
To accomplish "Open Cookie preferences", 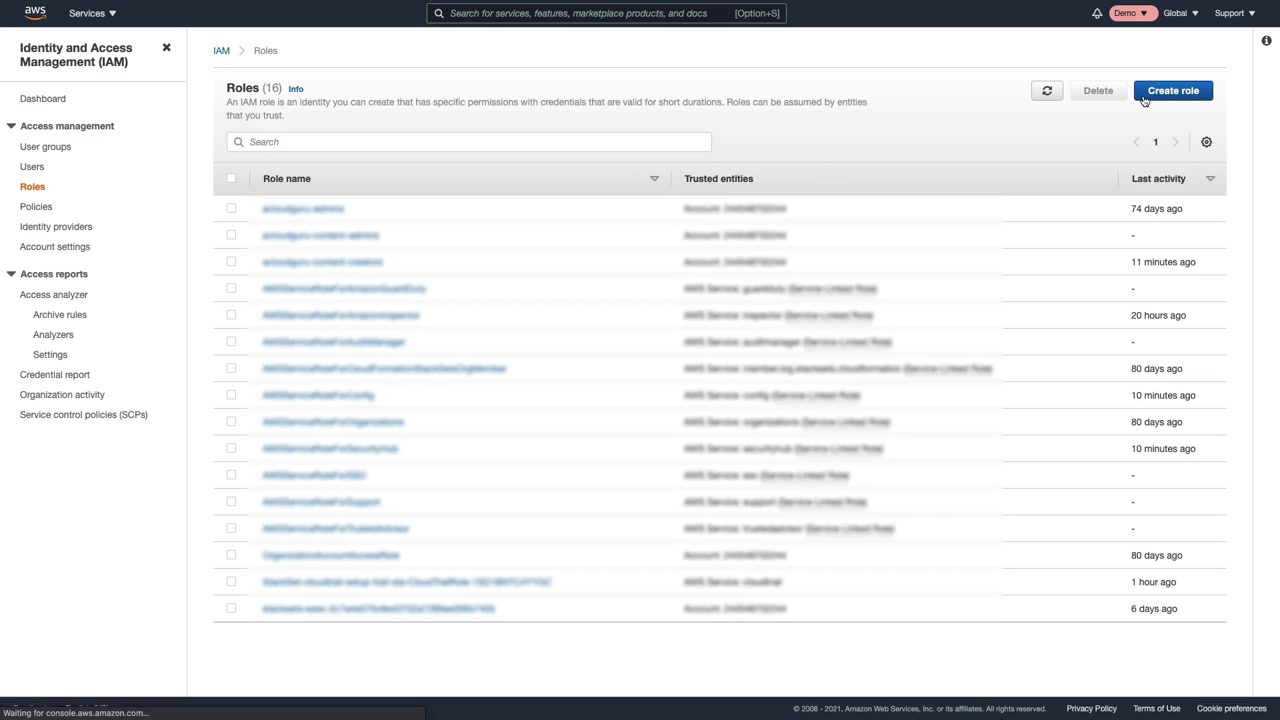I will (x=1232, y=709).
